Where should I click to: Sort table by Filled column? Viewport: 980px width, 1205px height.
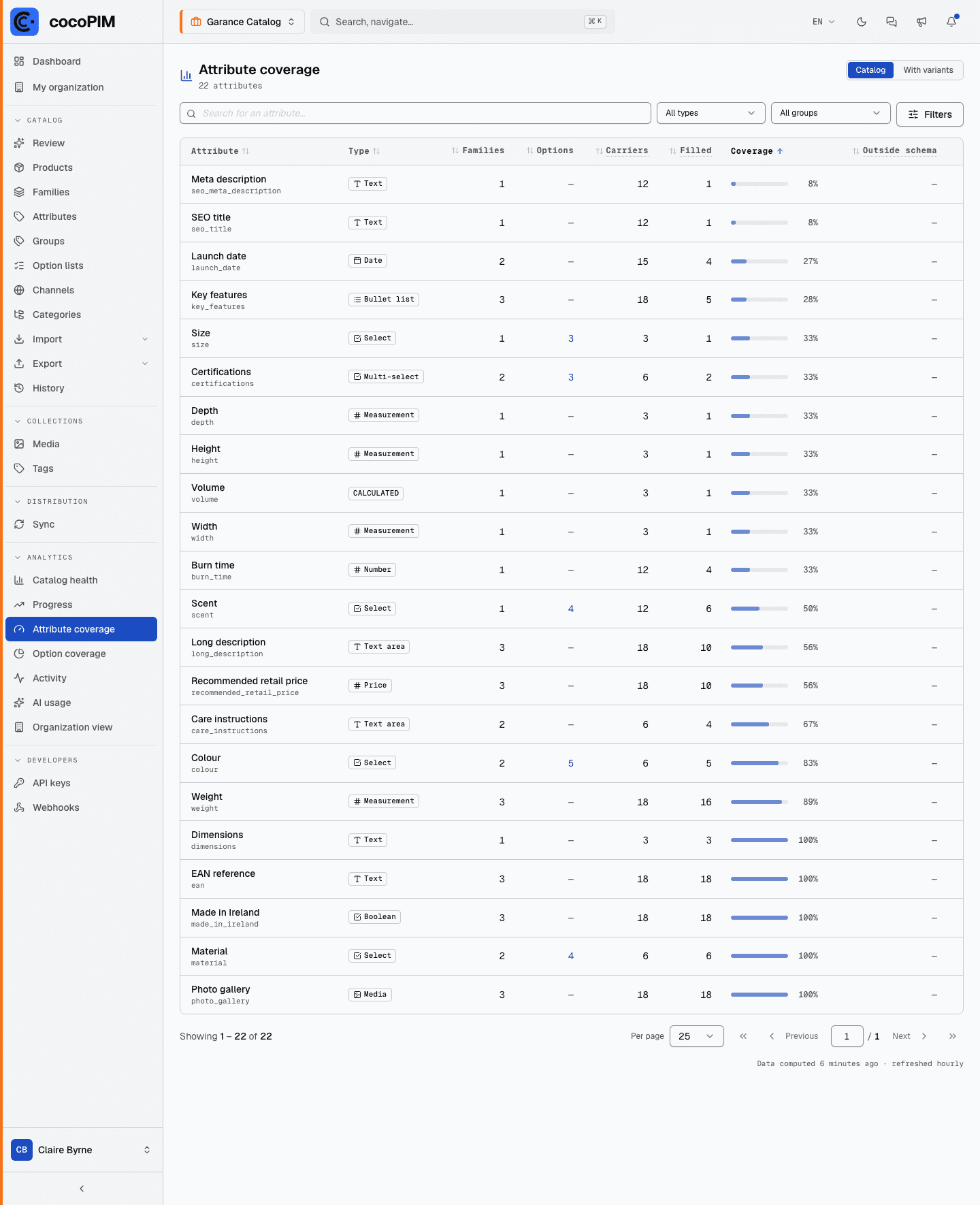point(691,150)
